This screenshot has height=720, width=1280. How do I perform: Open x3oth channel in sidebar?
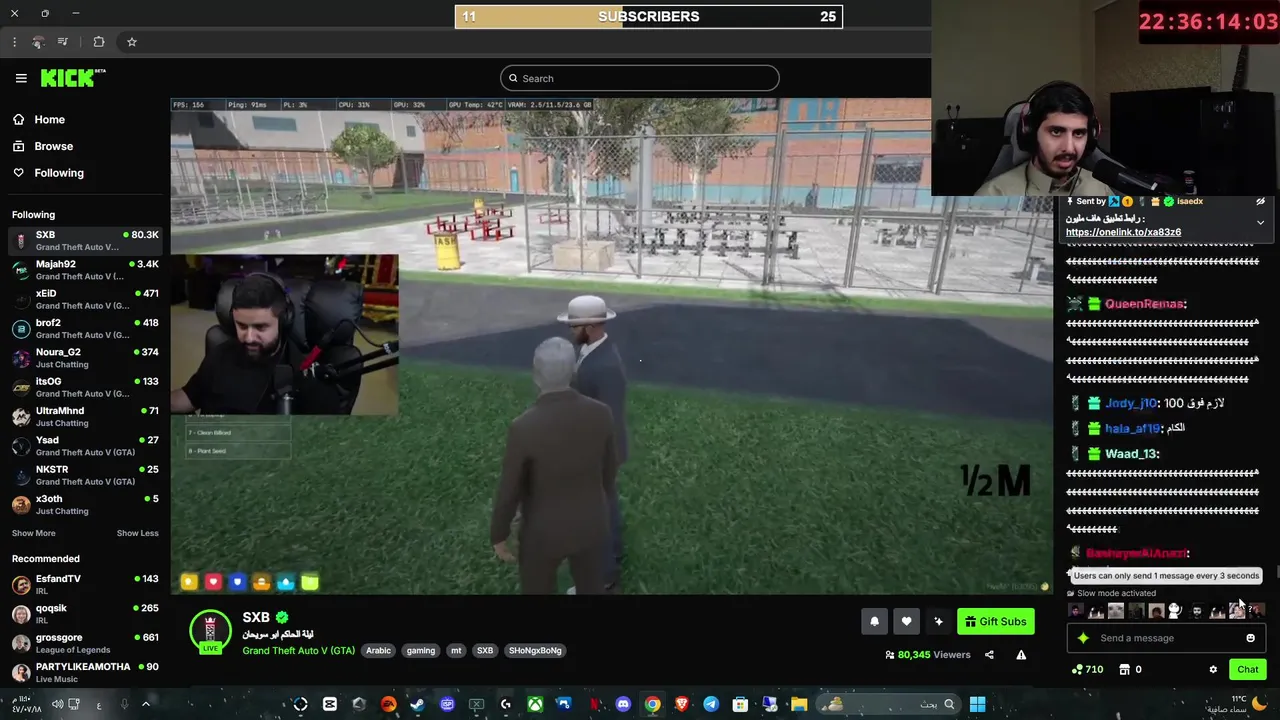tap(85, 505)
